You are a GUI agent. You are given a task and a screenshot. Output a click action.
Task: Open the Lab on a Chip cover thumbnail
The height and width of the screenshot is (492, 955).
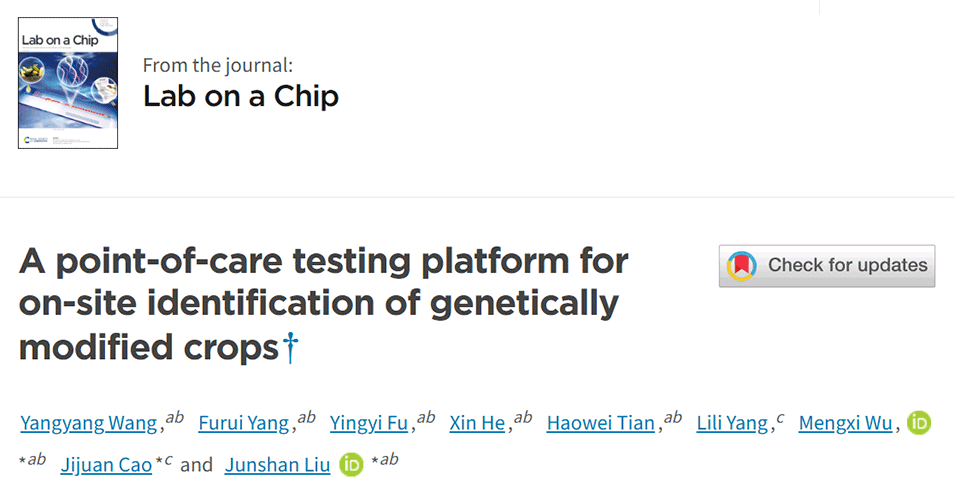coord(68,82)
